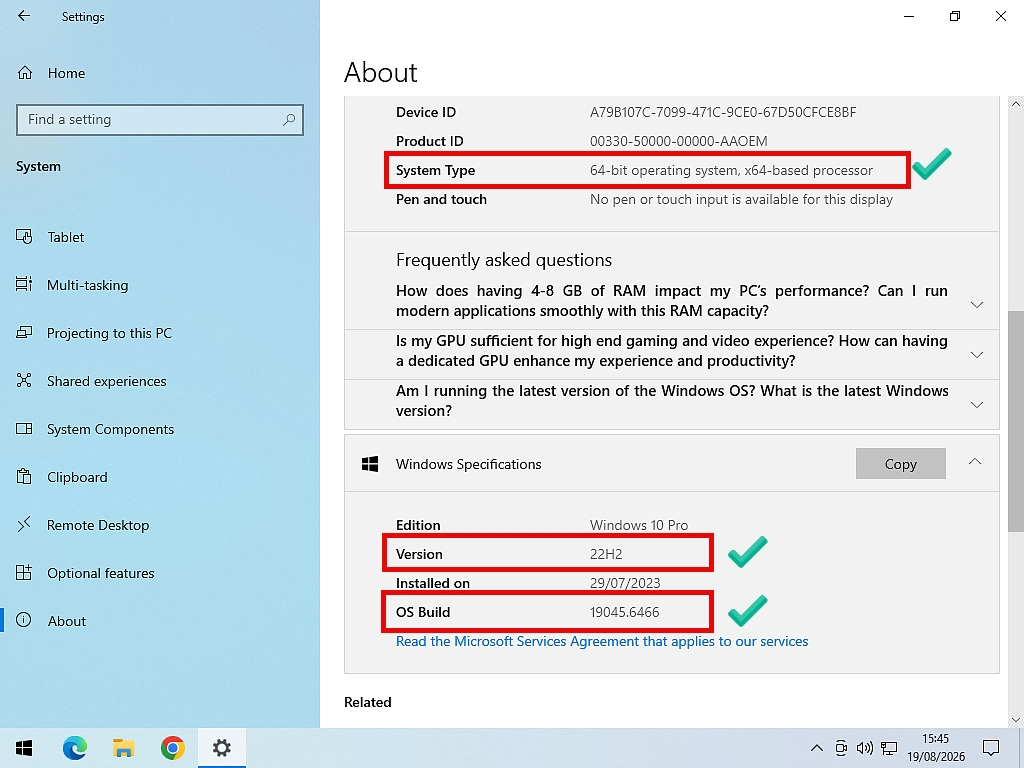This screenshot has width=1024, height=768.
Task: Click the Multi-tasking sidebar icon
Action: point(24,284)
